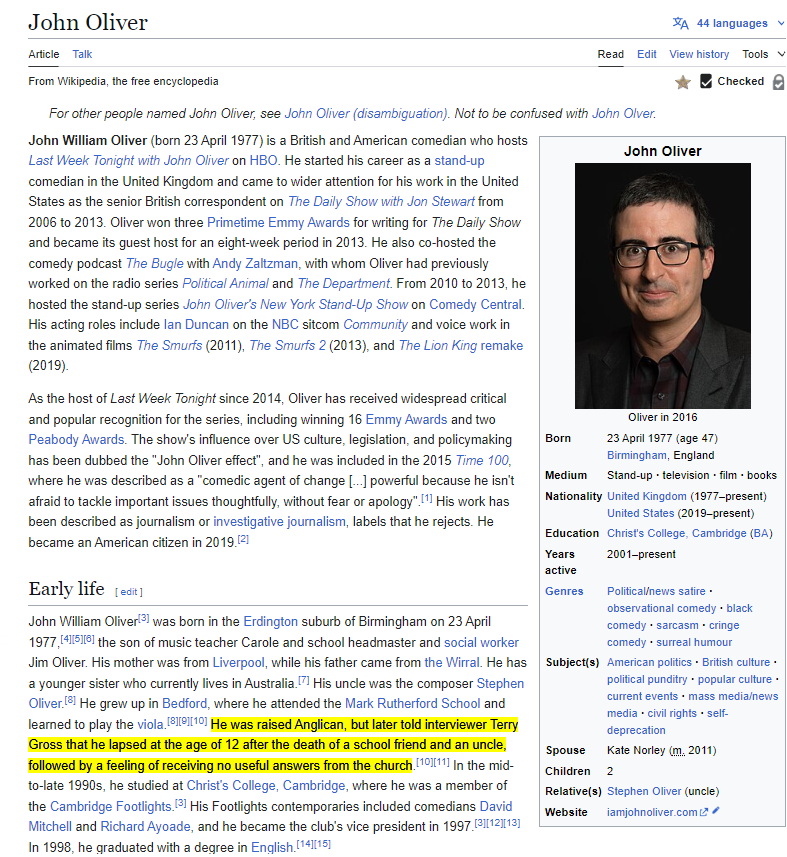Visit the iamjohnoliver.com website link
The image size is (787, 857).
pos(652,813)
